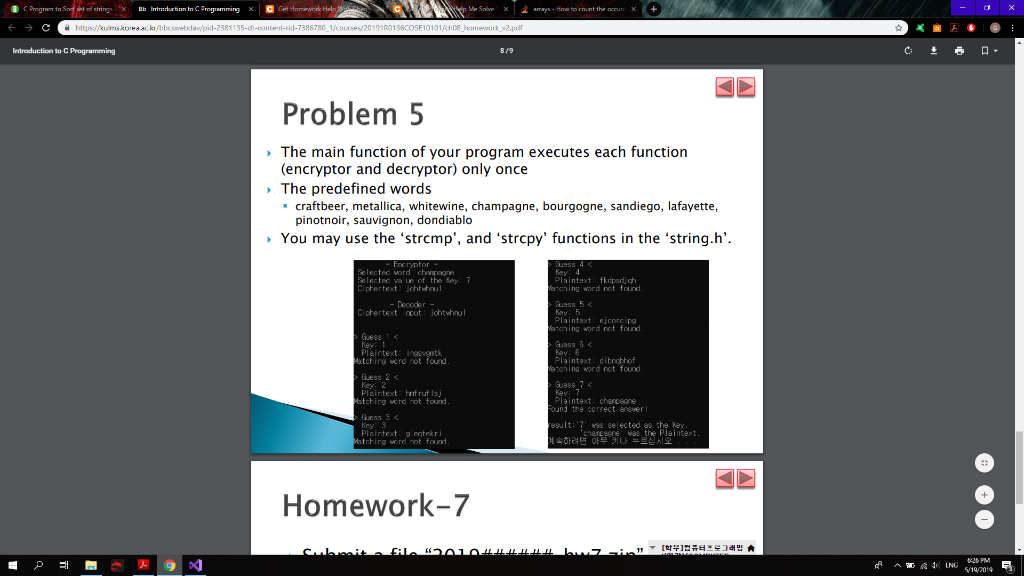Launch Adobe Acrobat Reader from the taskbar
Viewport: 1024px width, 576px height.
(143, 565)
